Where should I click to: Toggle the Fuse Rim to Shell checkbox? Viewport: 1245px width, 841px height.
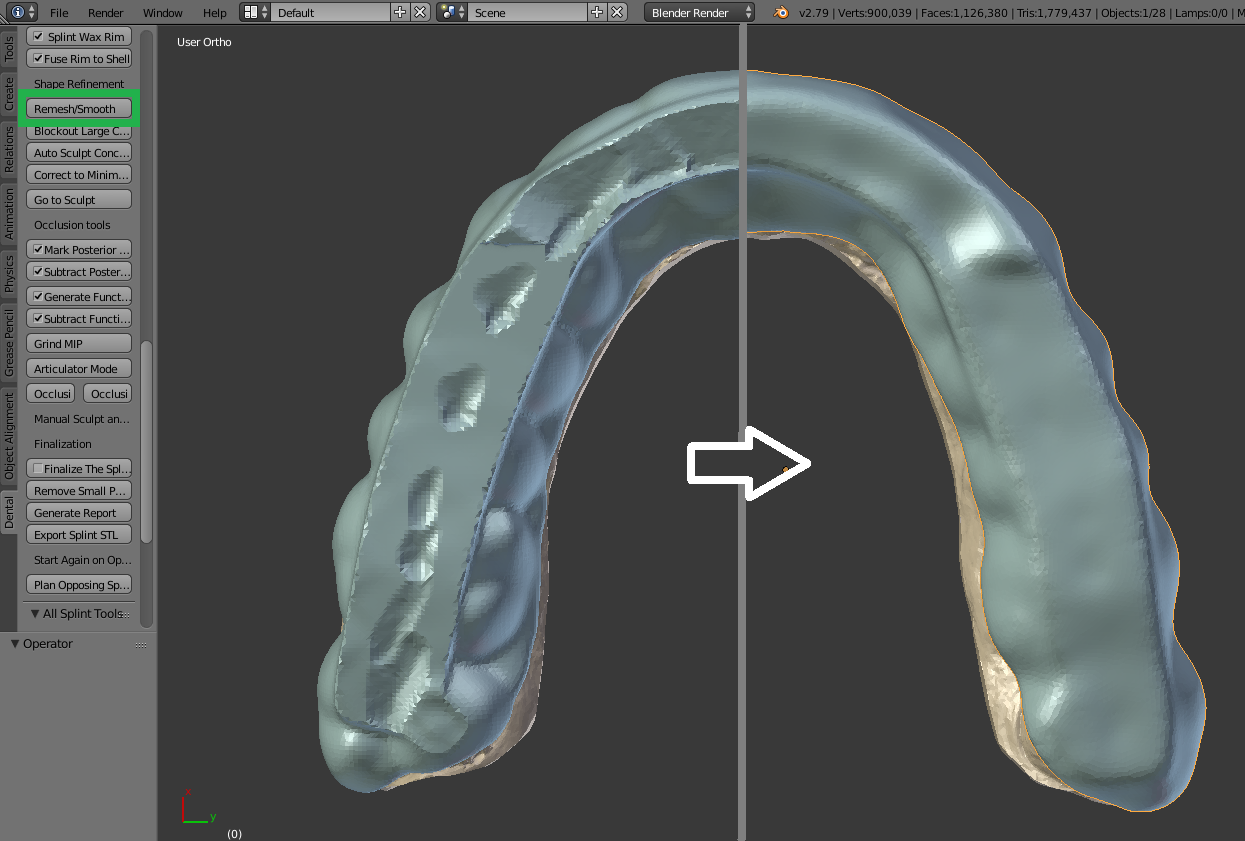[37, 59]
